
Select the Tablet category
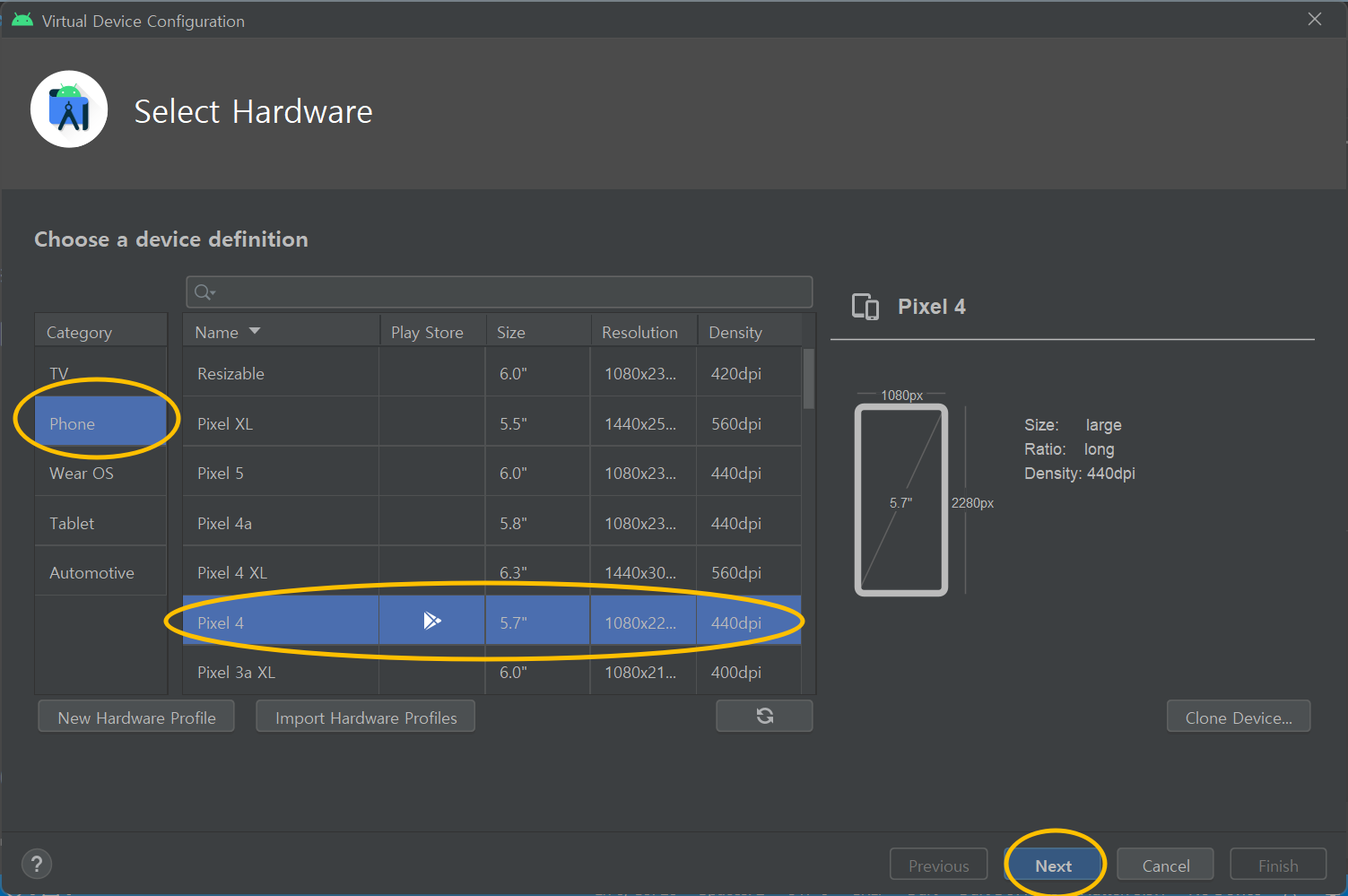(101, 523)
